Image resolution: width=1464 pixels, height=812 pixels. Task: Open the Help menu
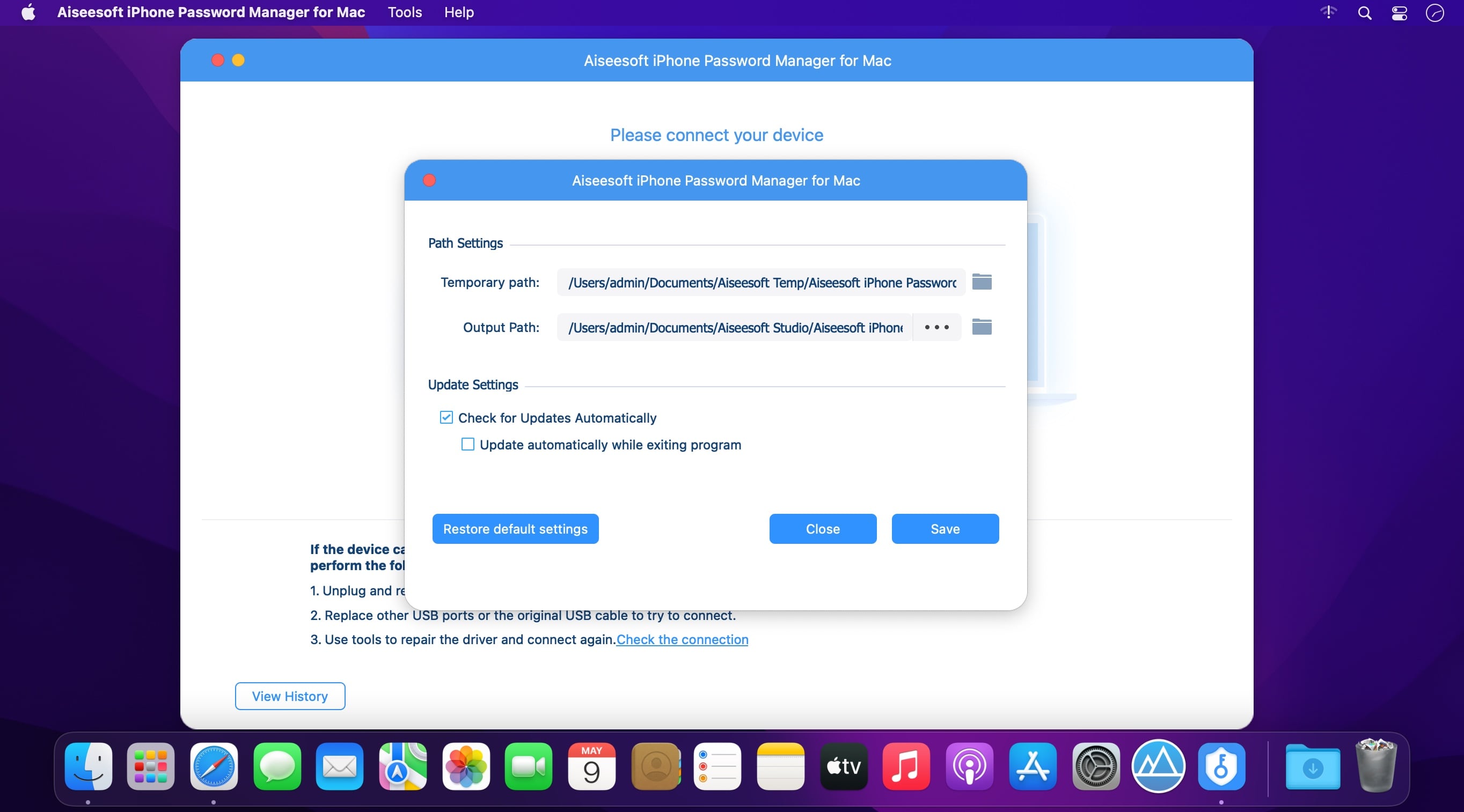coord(459,12)
